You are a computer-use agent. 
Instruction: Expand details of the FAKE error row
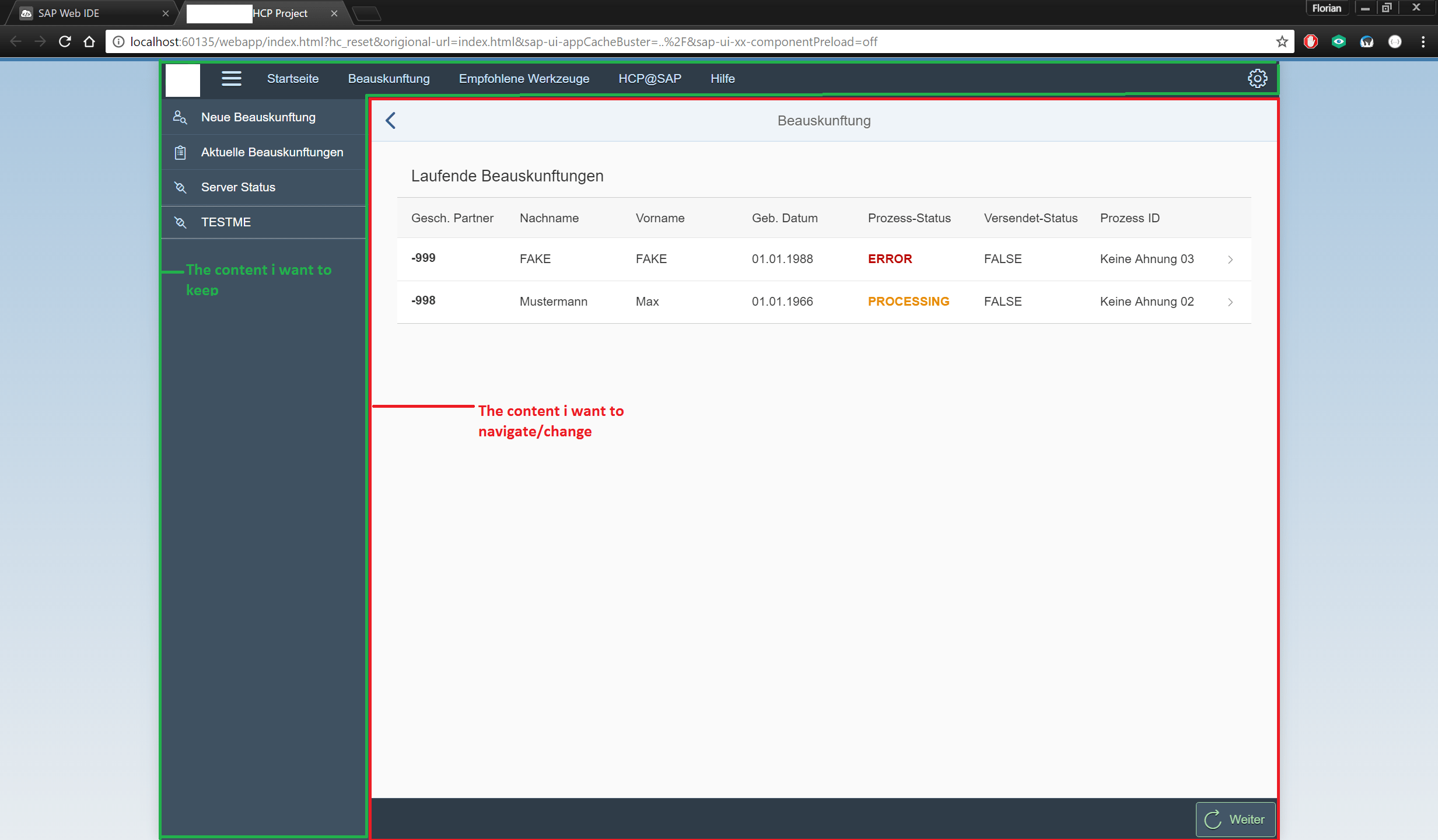(1230, 259)
